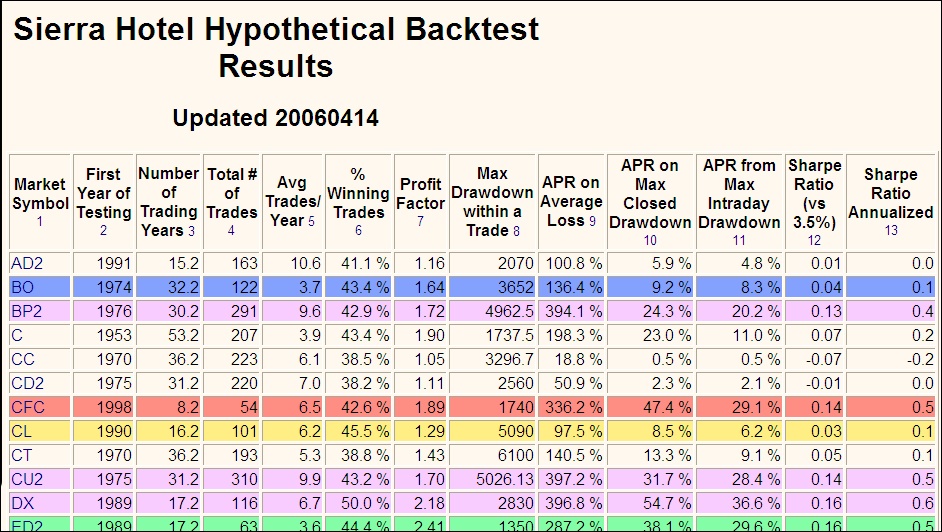Viewport: 942px width, 532px height.
Task: Select DX profit factor value 2.18
Action: 430,503
